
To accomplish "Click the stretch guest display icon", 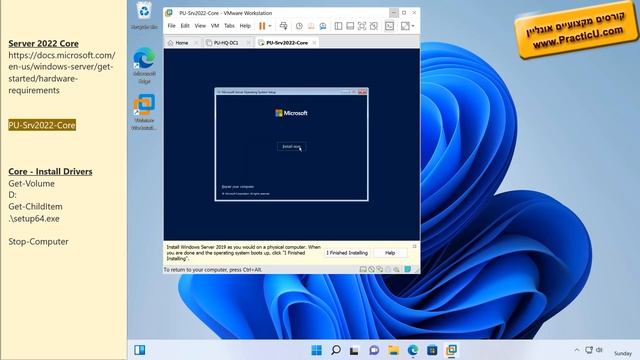I will coord(405,26).
